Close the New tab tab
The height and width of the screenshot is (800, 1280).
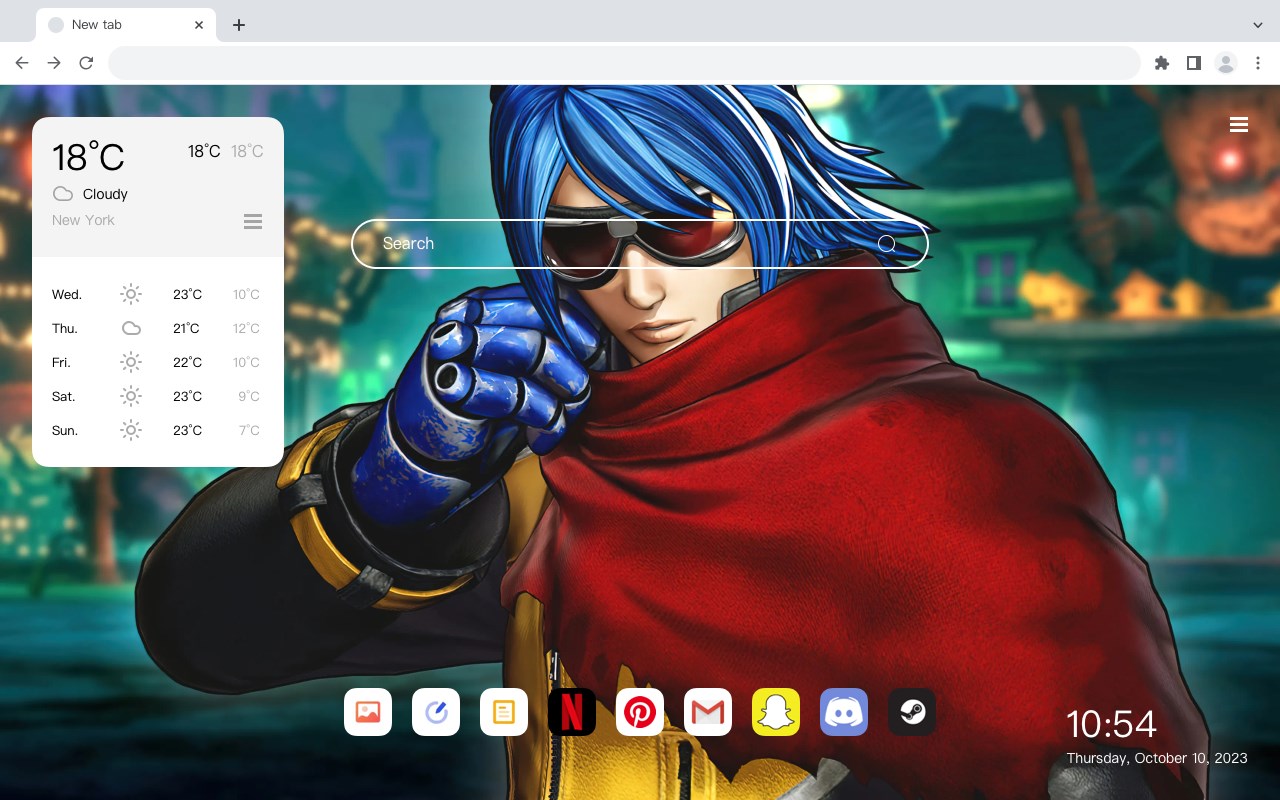click(199, 24)
